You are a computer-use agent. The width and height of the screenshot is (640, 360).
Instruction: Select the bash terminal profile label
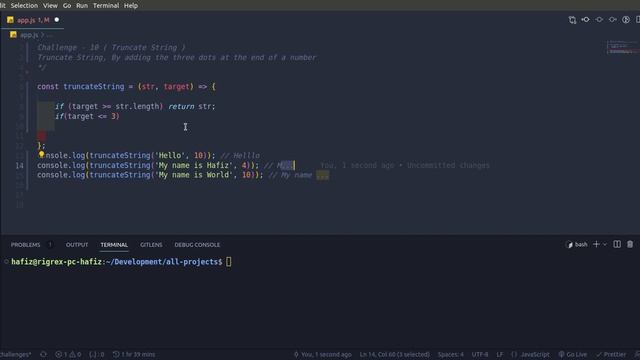coord(577,244)
